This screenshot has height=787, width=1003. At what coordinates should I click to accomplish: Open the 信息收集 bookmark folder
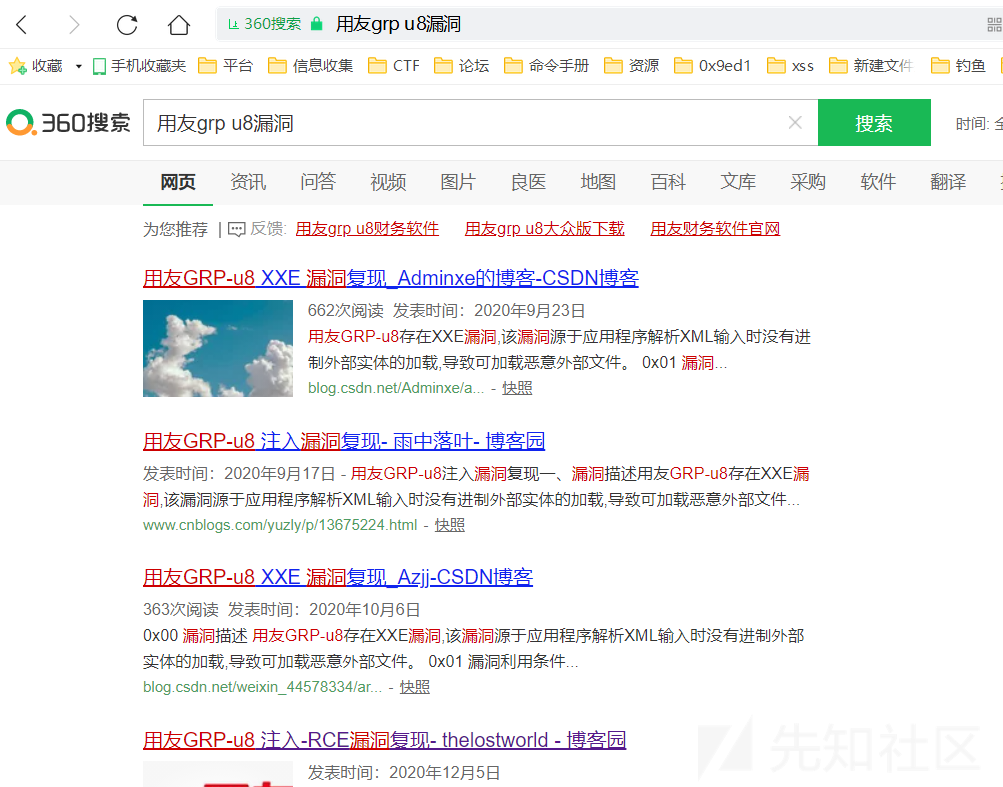[x=310, y=66]
